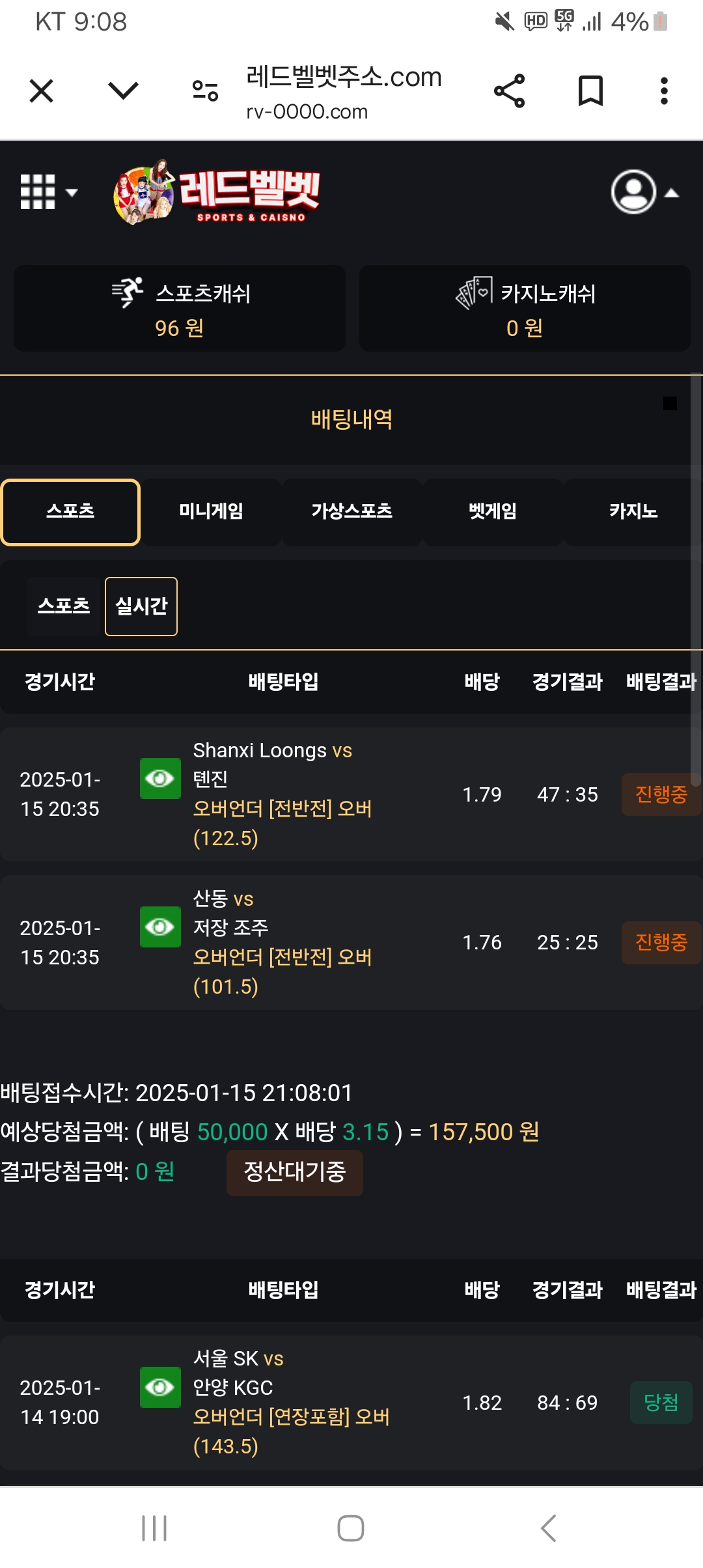Open the 카지노캐쉬 balance card

coord(525,309)
